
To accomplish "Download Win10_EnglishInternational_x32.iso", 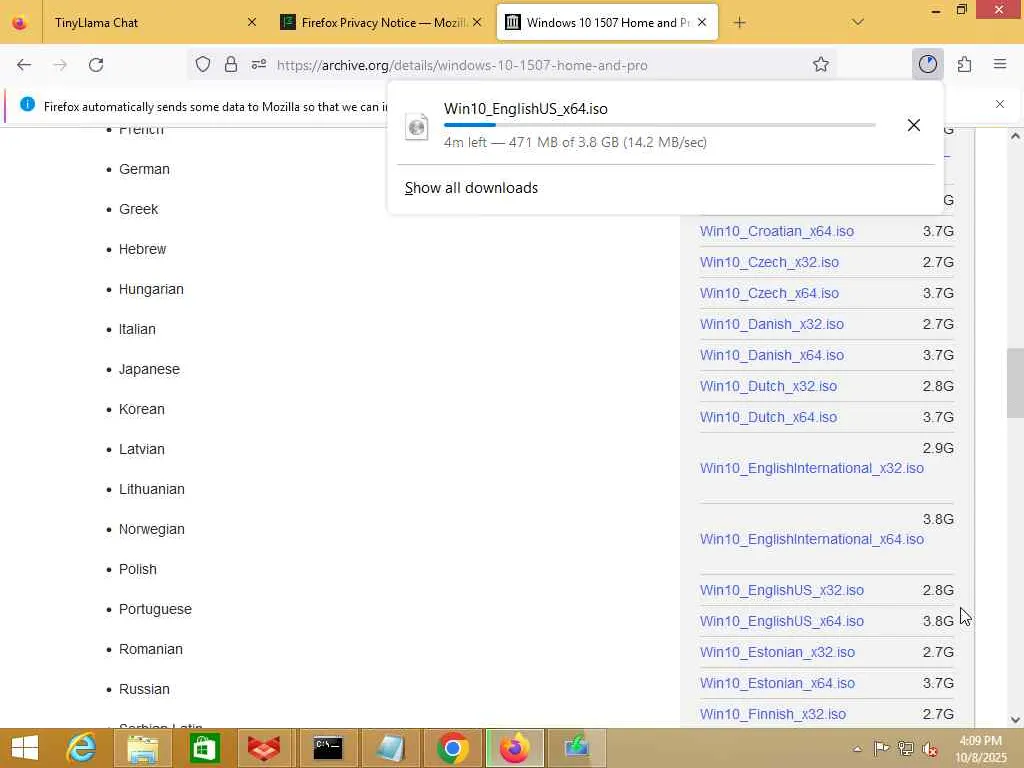I will [x=812, y=468].
